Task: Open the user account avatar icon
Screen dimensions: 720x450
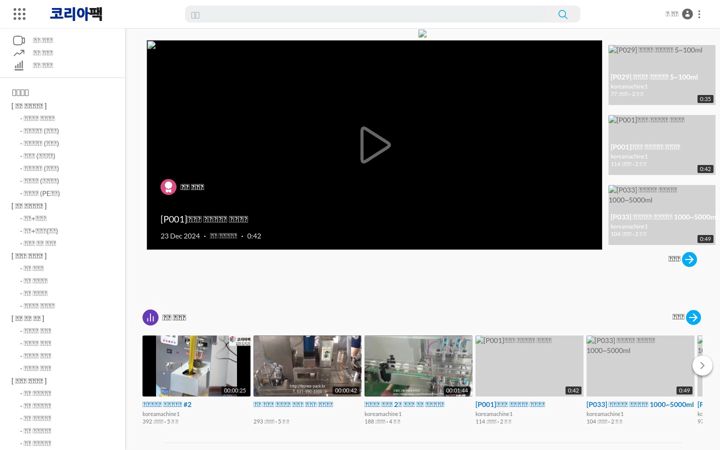Action: 687,14
